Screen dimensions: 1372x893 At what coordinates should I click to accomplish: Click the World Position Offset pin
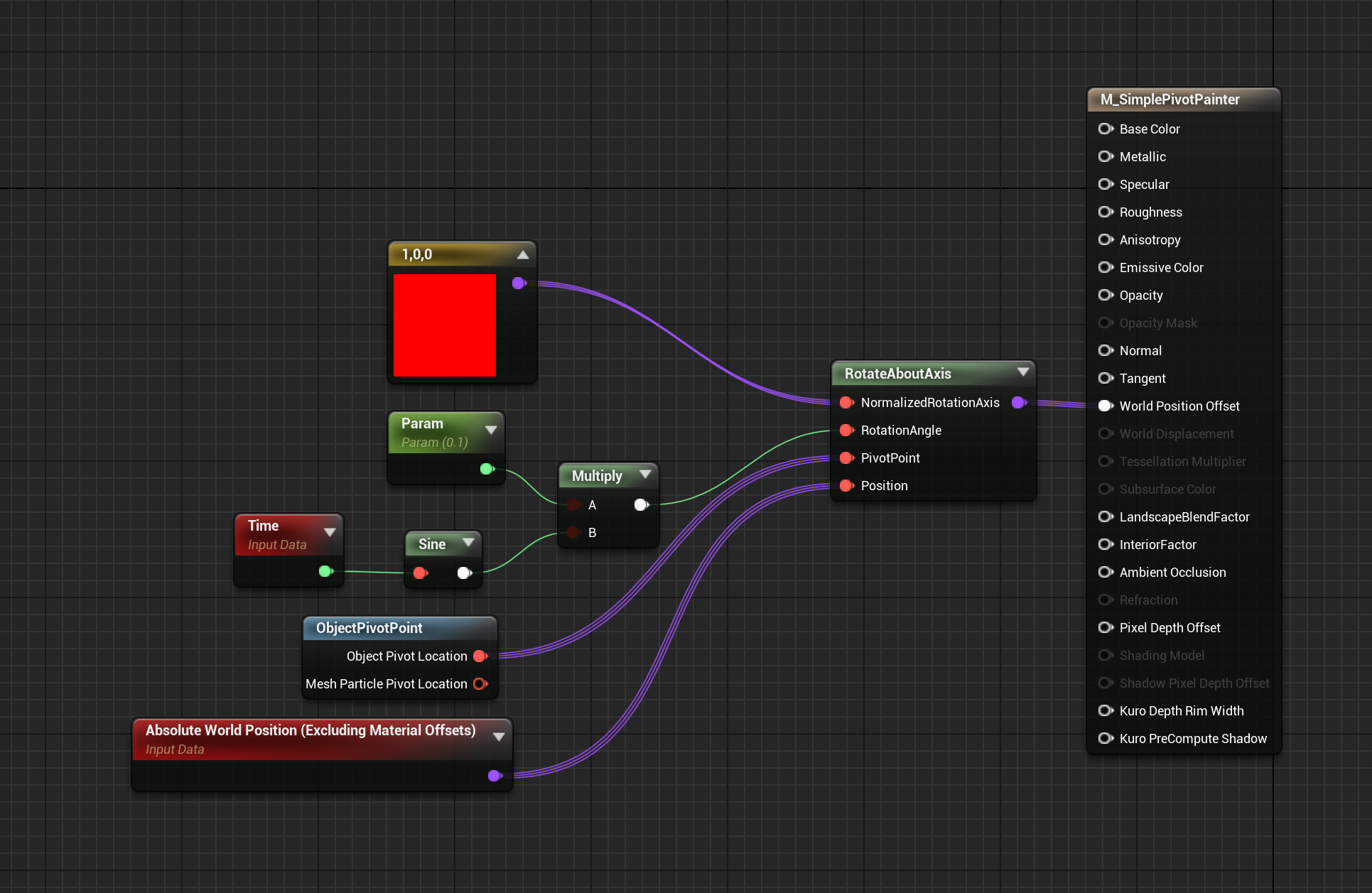point(1106,406)
